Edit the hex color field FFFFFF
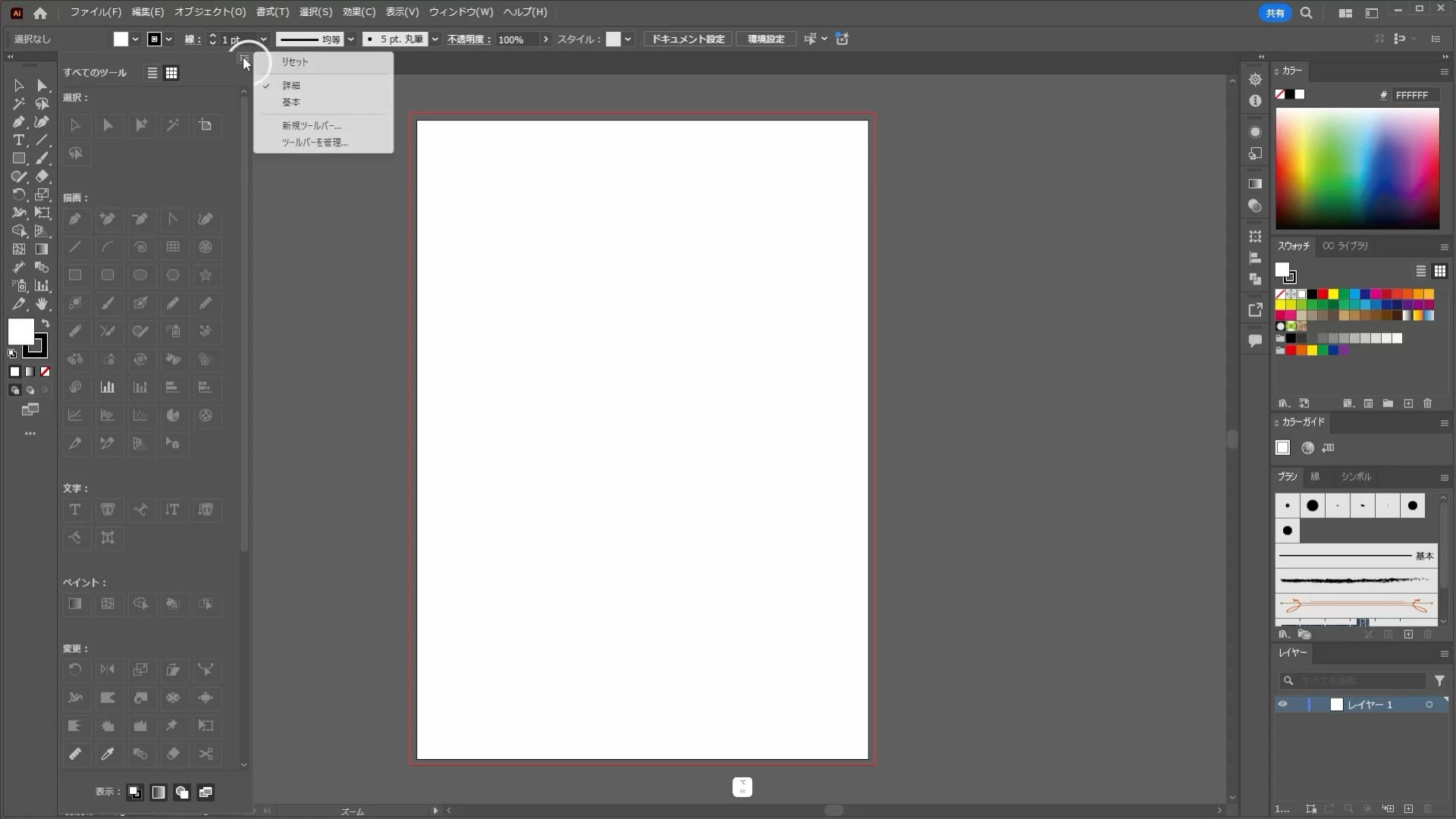Image resolution: width=1456 pixels, height=819 pixels. point(1415,95)
